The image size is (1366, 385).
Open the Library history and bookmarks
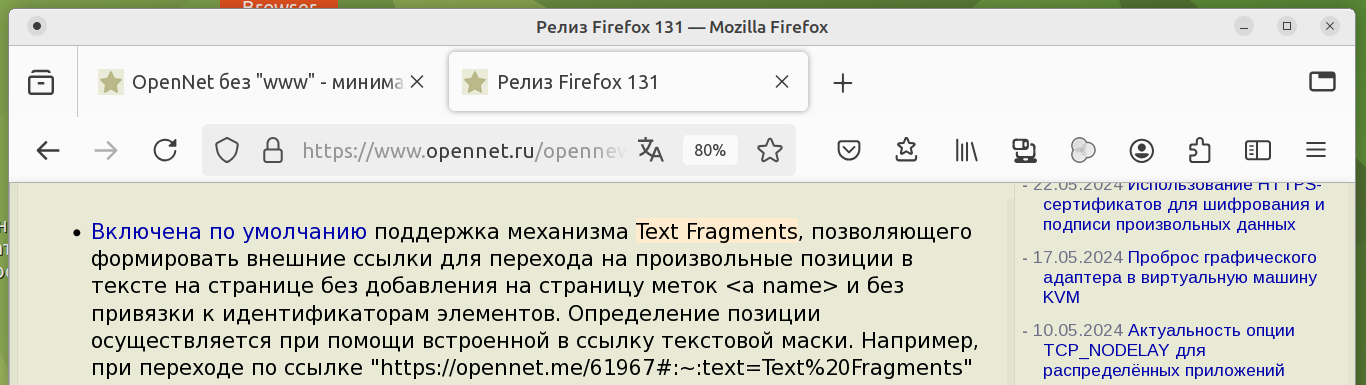pyautogui.click(x=965, y=151)
